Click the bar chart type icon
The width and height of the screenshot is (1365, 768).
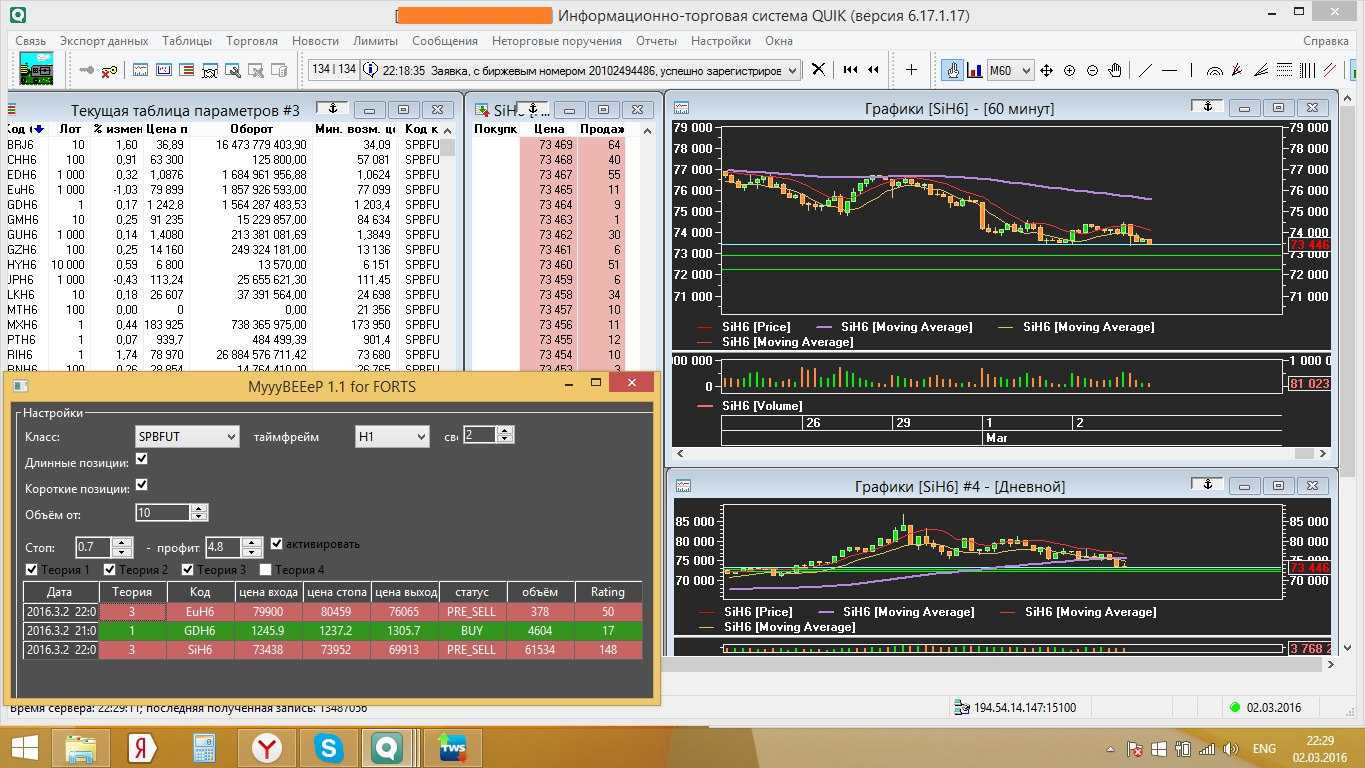[x=973, y=70]
